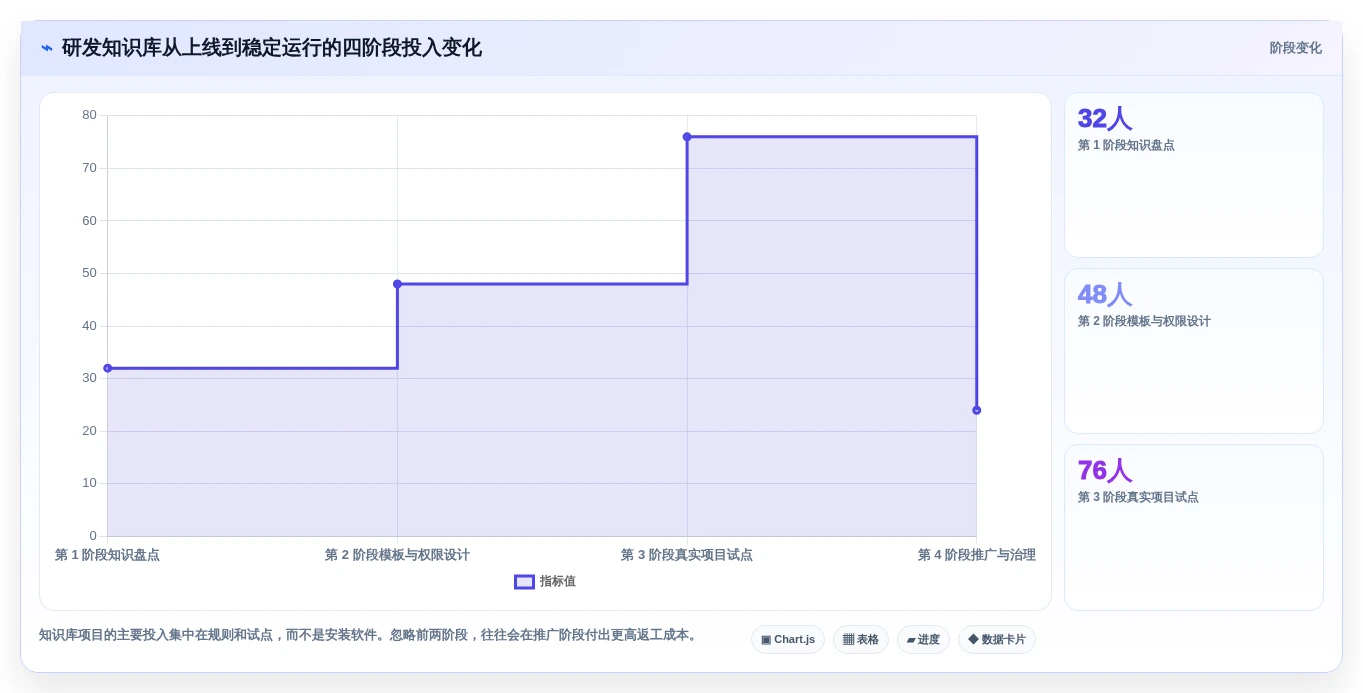
Task: Click the Chart.js tag chip
Action: [x=788, y=640]
